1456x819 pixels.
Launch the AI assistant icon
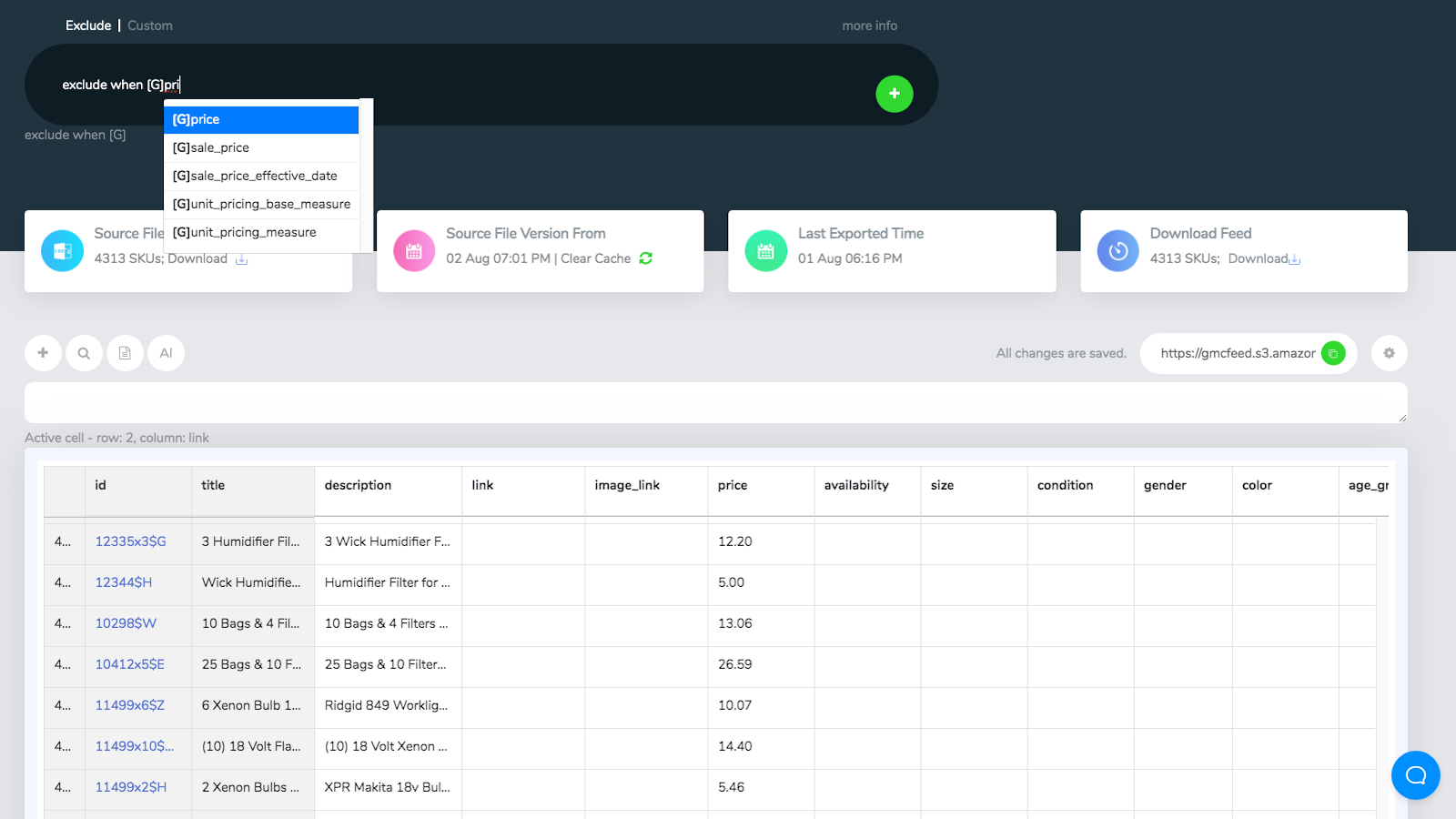point(166,353)
